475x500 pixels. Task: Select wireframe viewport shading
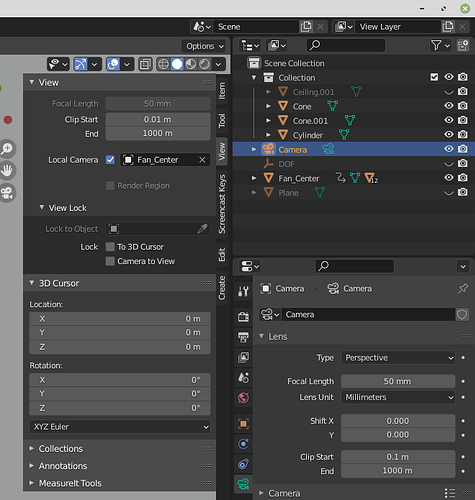pyautogui.click(x=163, y=64)
